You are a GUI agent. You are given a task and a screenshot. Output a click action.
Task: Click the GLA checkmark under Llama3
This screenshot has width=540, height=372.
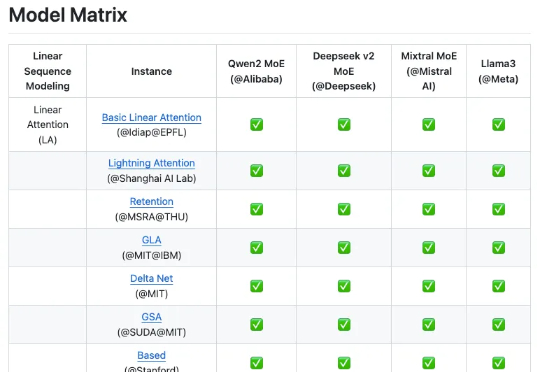(499, 247)
